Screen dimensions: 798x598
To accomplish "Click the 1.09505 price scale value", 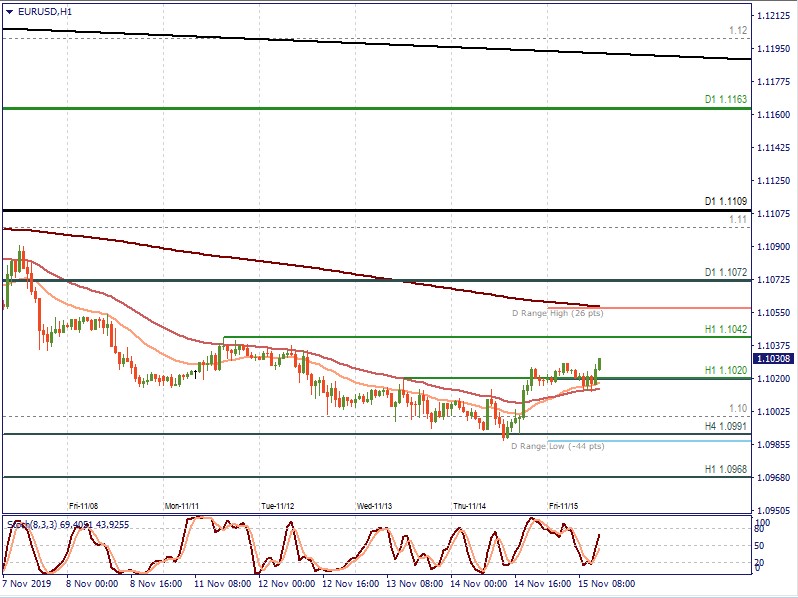I will [x=774, y=510].
